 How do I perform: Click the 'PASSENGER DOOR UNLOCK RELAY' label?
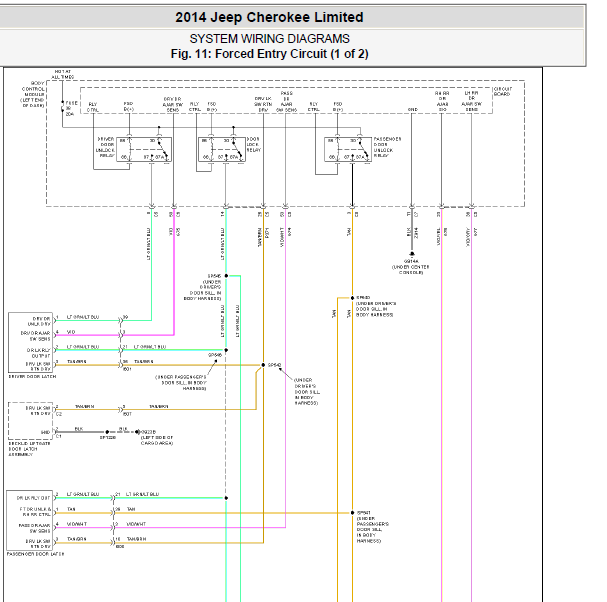[x=387, y=147]
